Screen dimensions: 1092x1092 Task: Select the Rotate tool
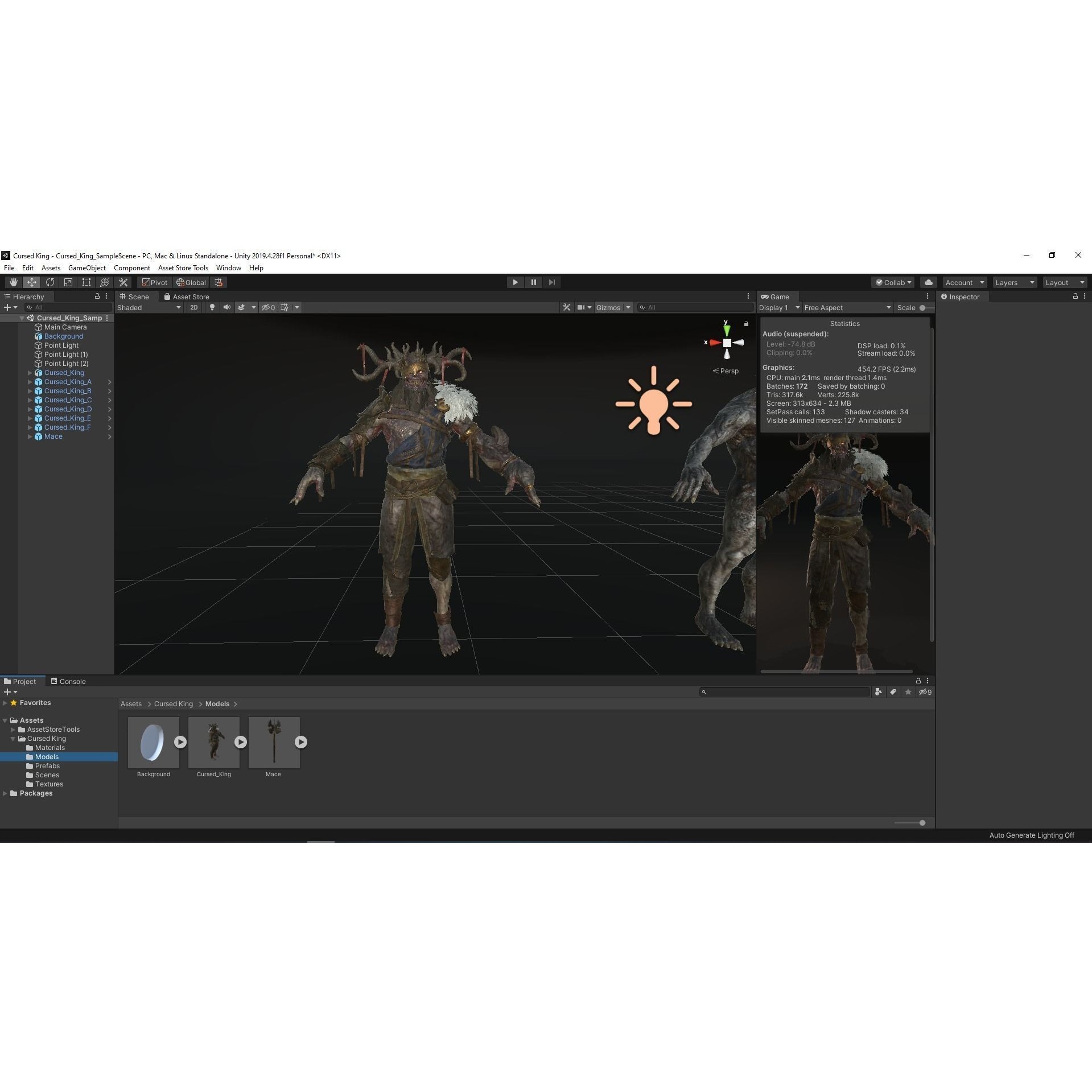(x=50, y=282)
